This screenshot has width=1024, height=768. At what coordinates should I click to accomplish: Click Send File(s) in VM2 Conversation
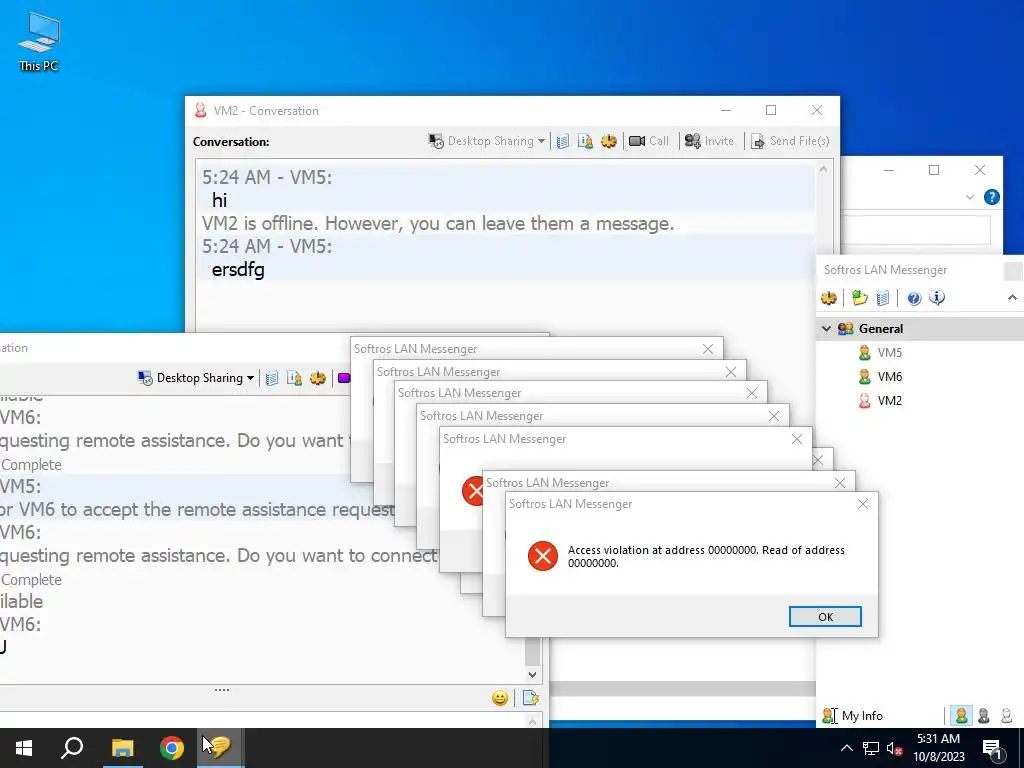(790, 141)
